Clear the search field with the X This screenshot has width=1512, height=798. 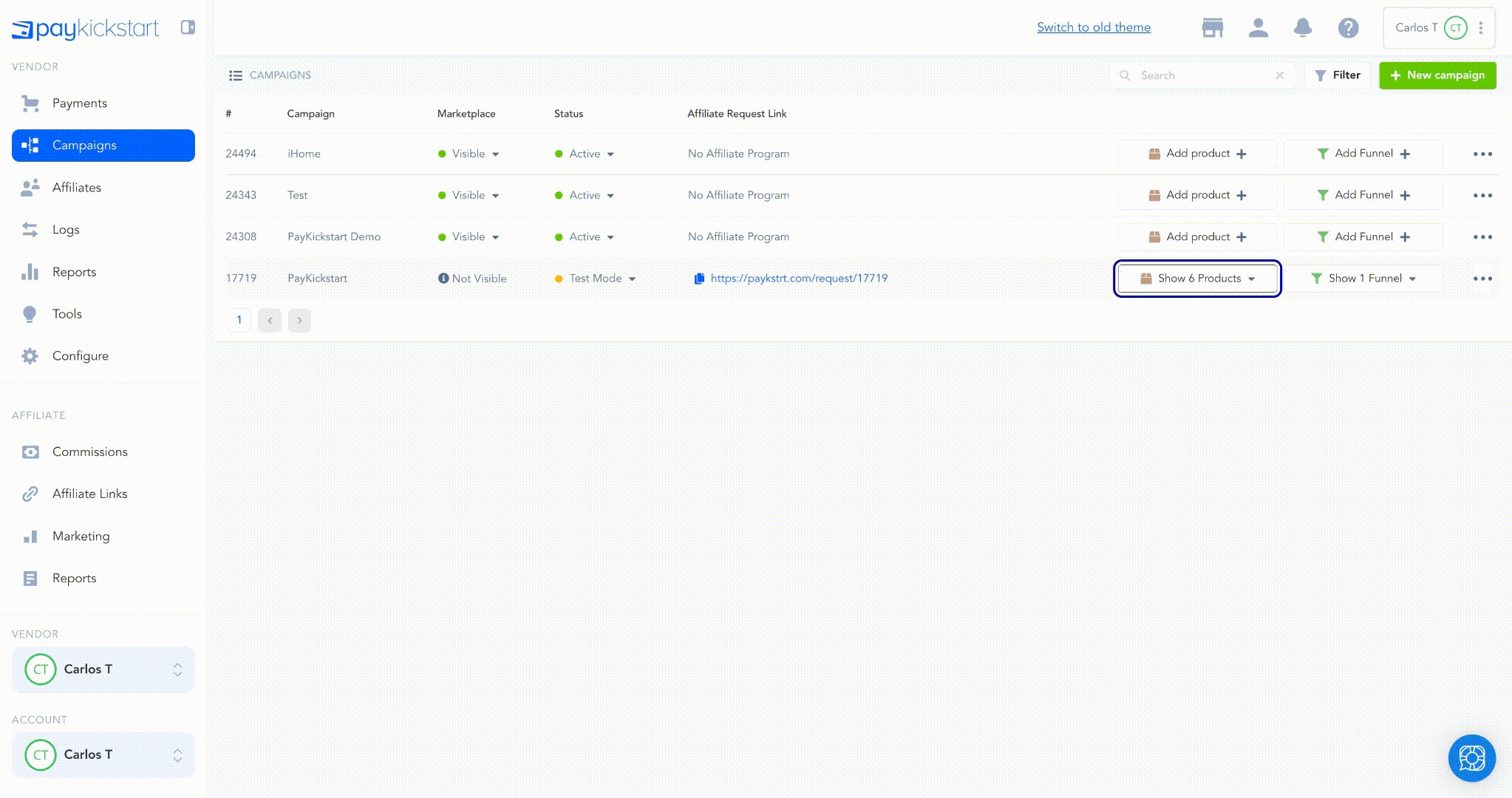[x=1280, y=75]
